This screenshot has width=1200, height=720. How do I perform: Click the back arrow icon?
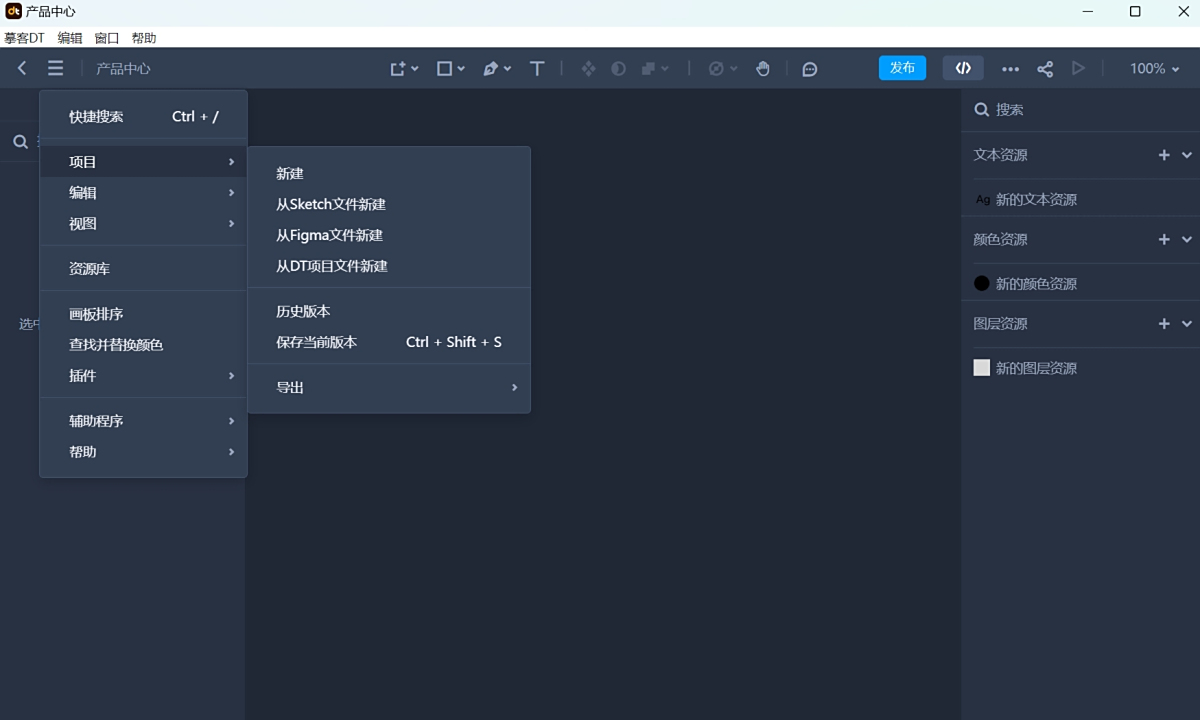pos(22,68)
